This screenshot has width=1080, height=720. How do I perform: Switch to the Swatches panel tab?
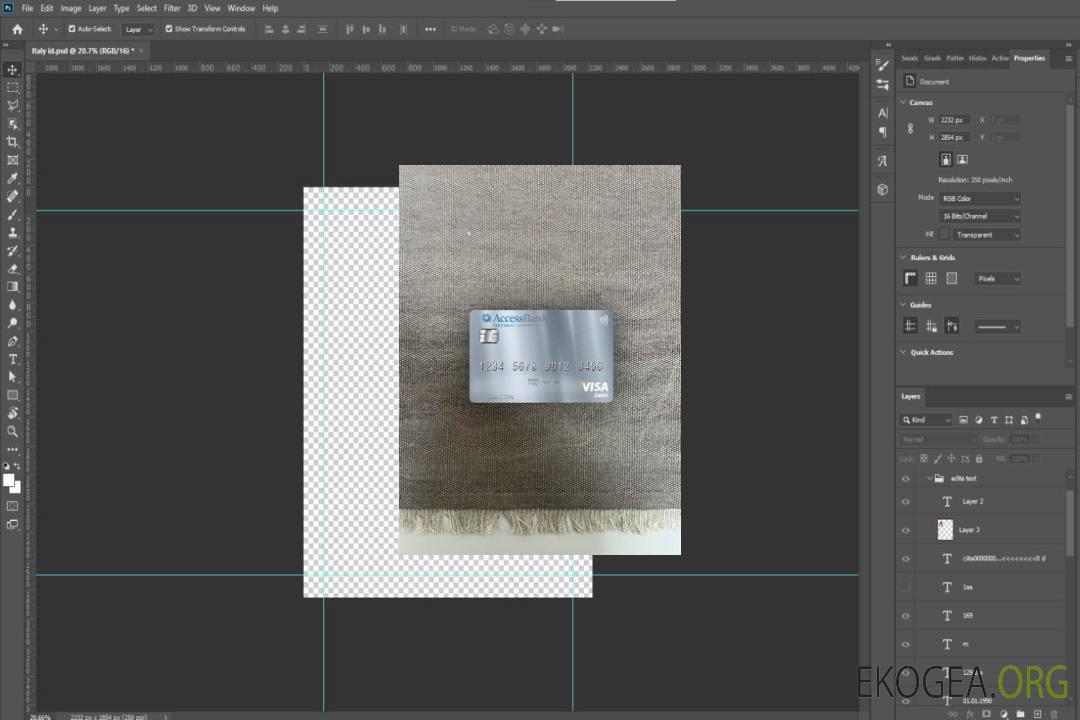click(909, 58)
